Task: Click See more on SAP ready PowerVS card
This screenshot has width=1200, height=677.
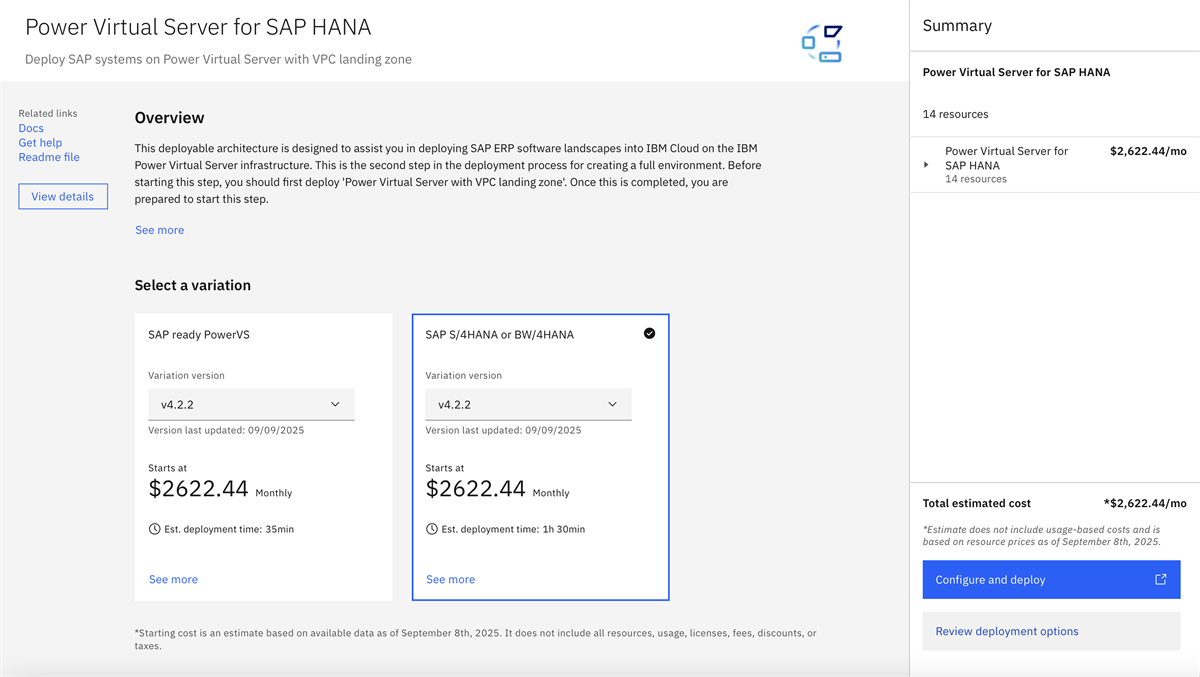Action: (x=173, y=579)
